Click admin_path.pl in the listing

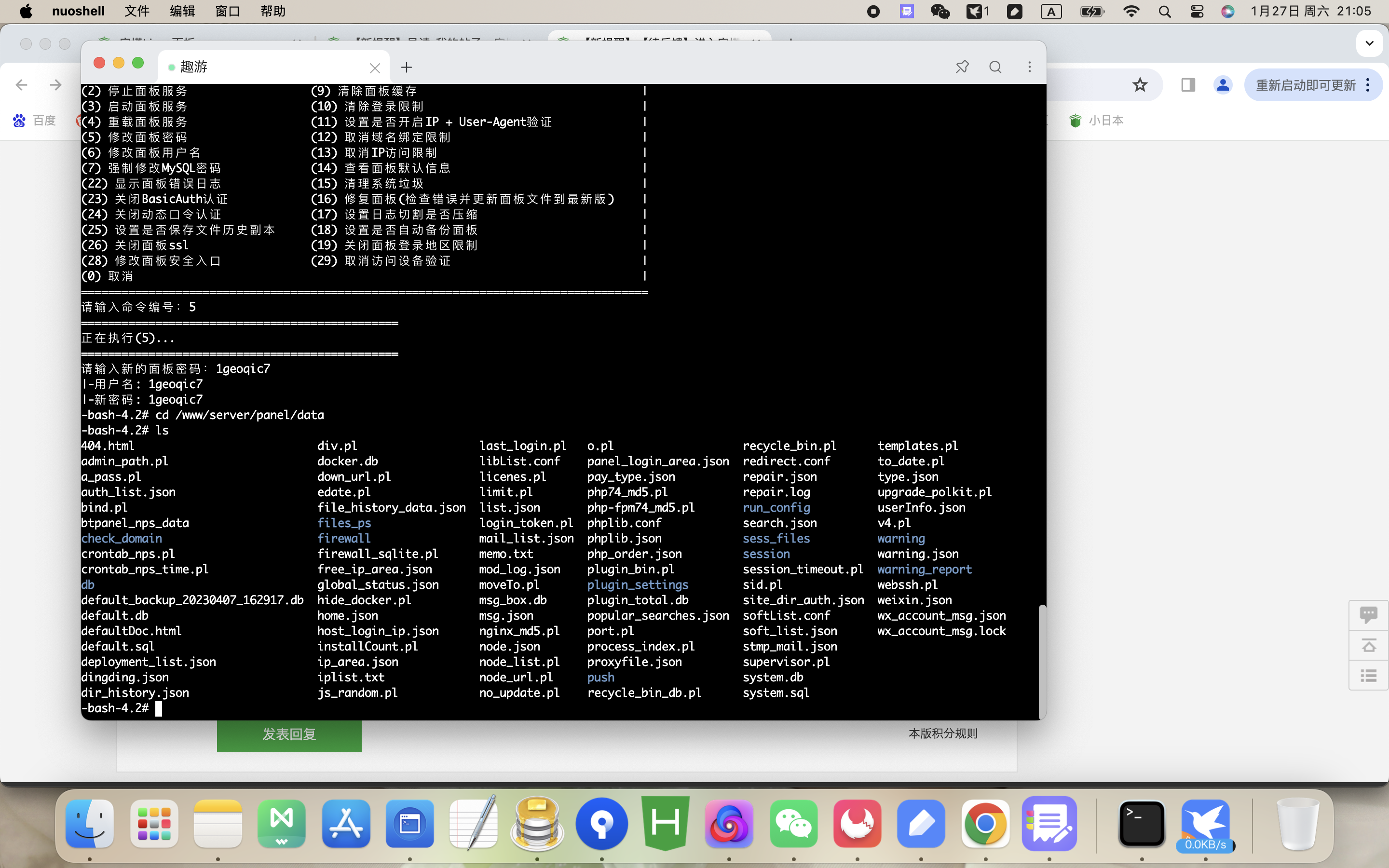(124, 461)
